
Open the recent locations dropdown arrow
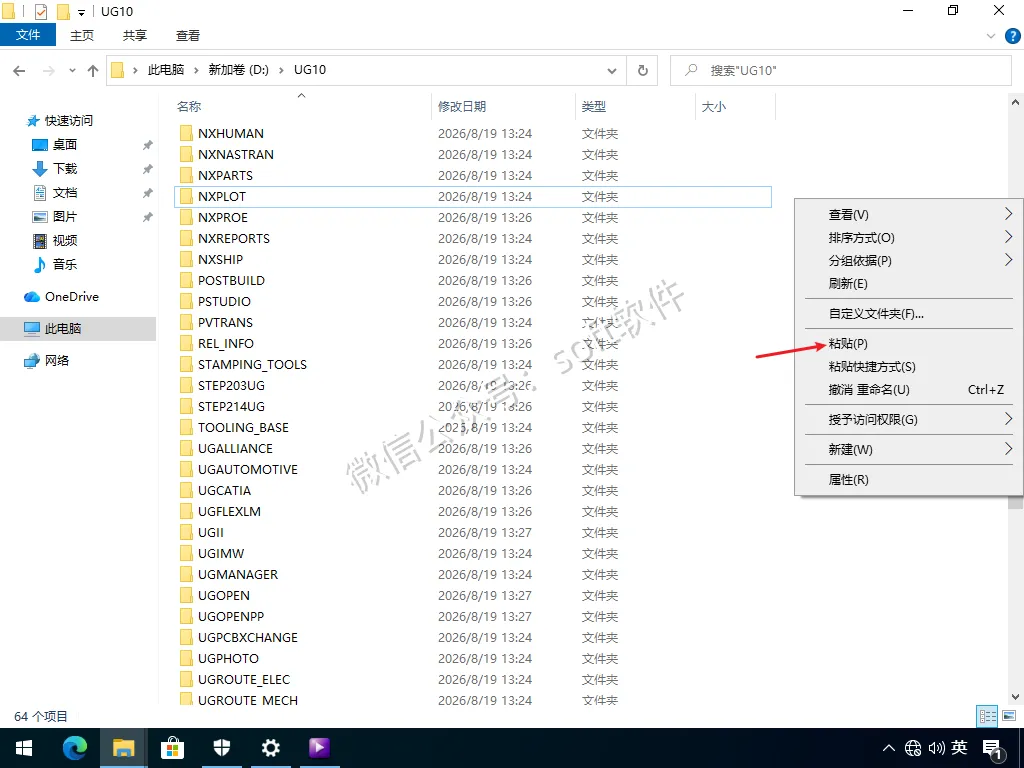(72, 71)
